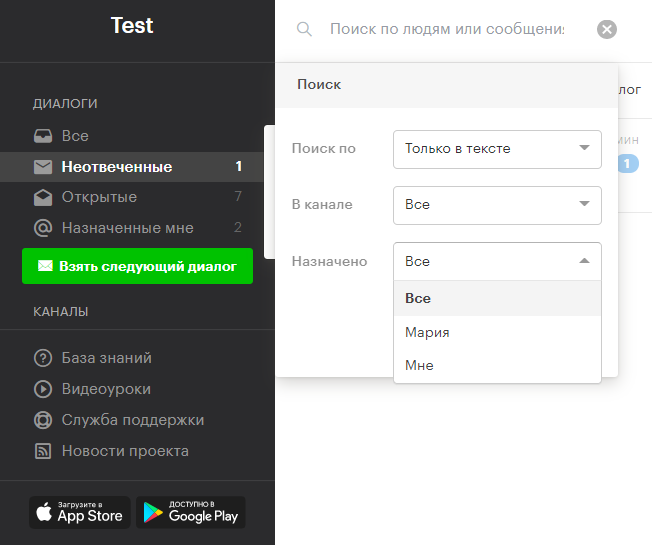Click the КАНАЛЫ section heading

point(61,312)
